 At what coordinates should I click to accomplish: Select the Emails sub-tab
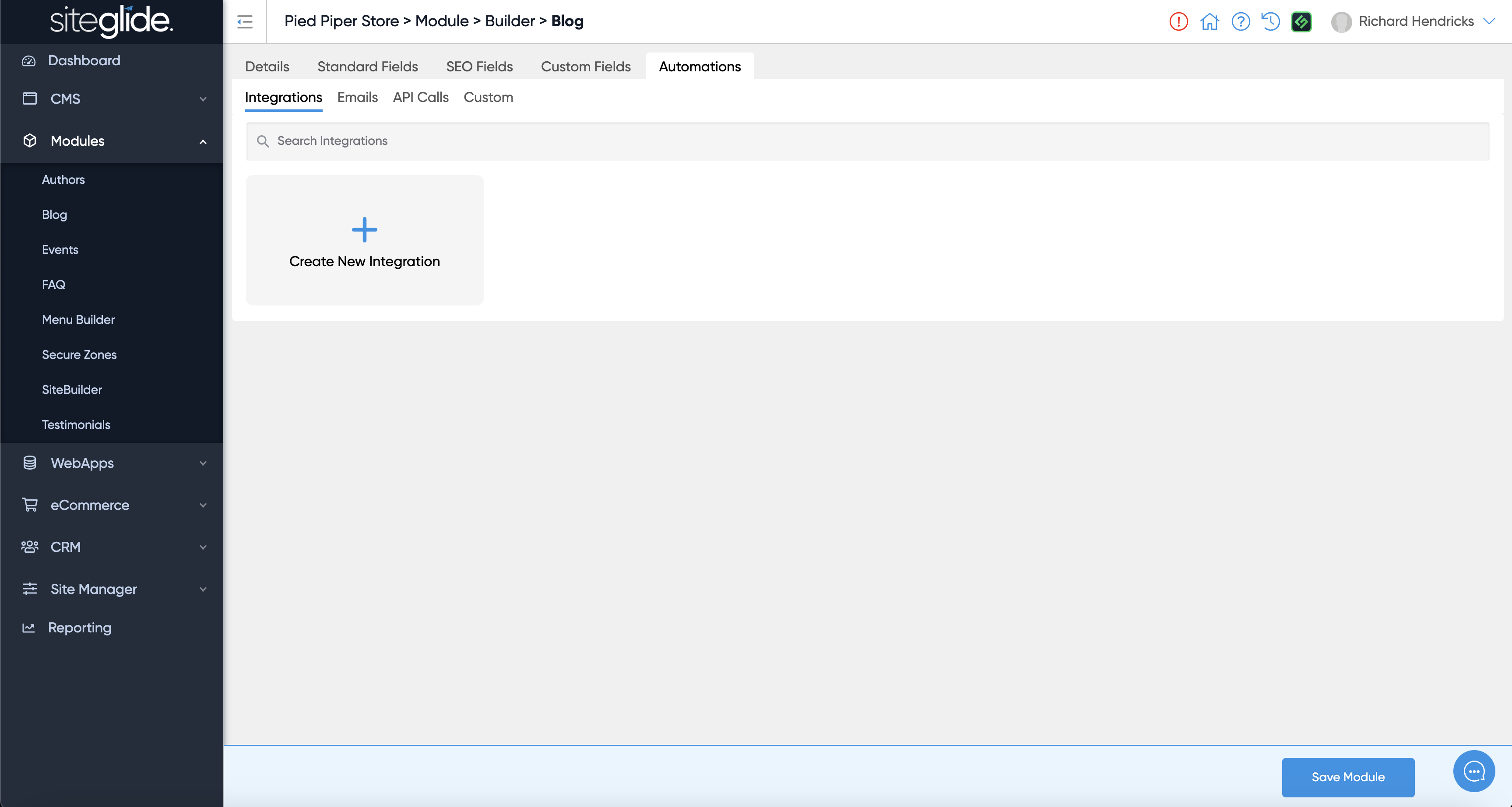357,98
